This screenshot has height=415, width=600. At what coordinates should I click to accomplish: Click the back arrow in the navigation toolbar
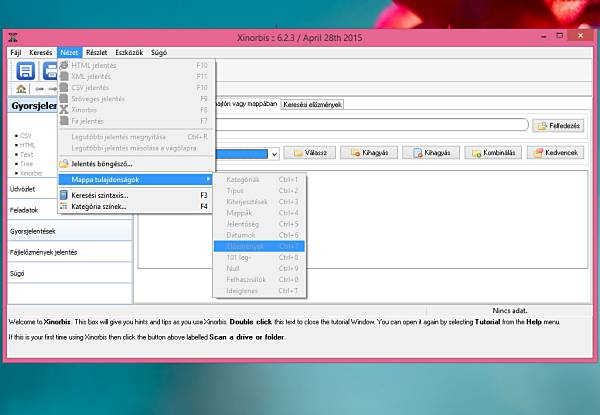[39, 89]
